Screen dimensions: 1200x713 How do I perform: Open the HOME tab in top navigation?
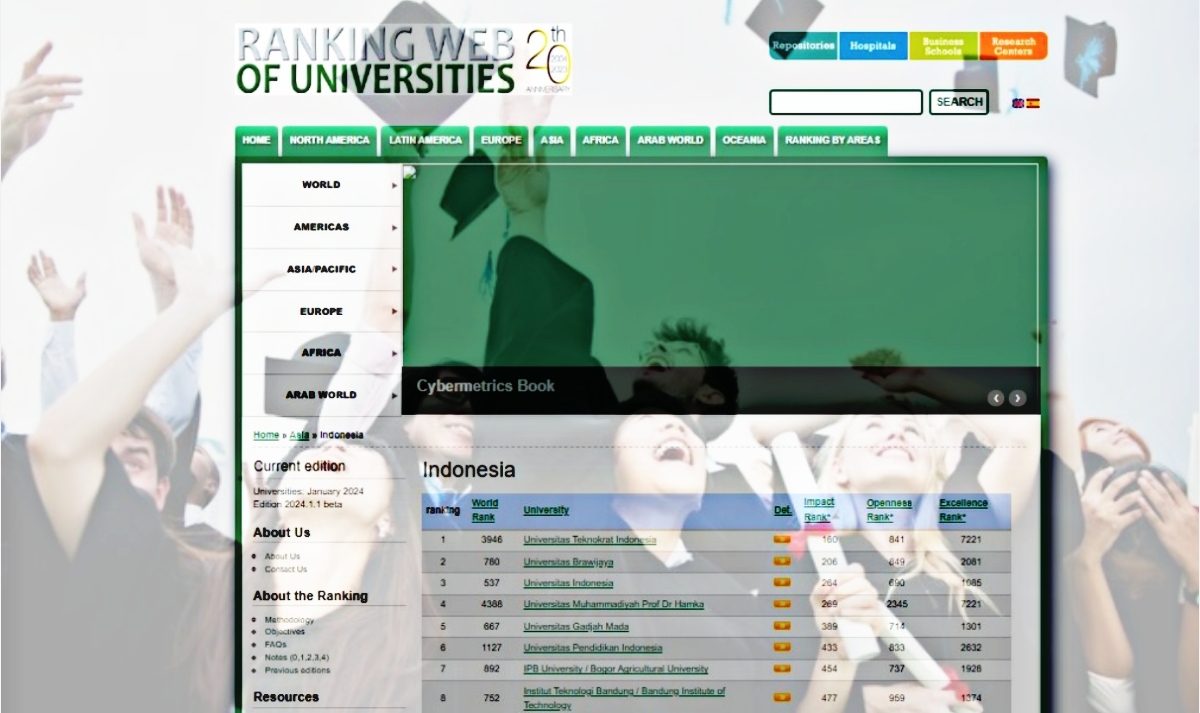(x=256, y=141)
